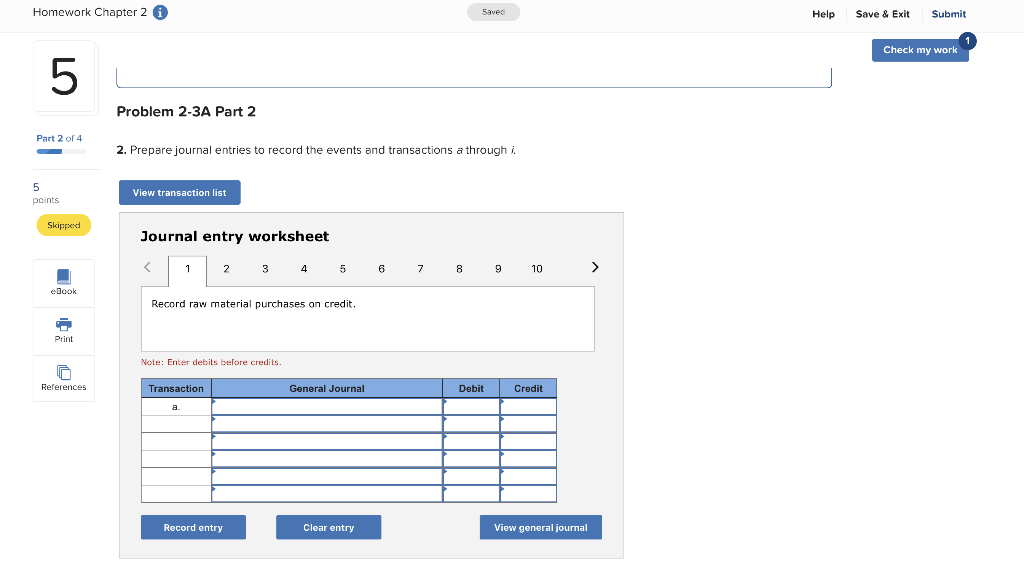Switch to journal entry tab 9
This screenshot has width=1024, height=576.
[x=498, y=269]
